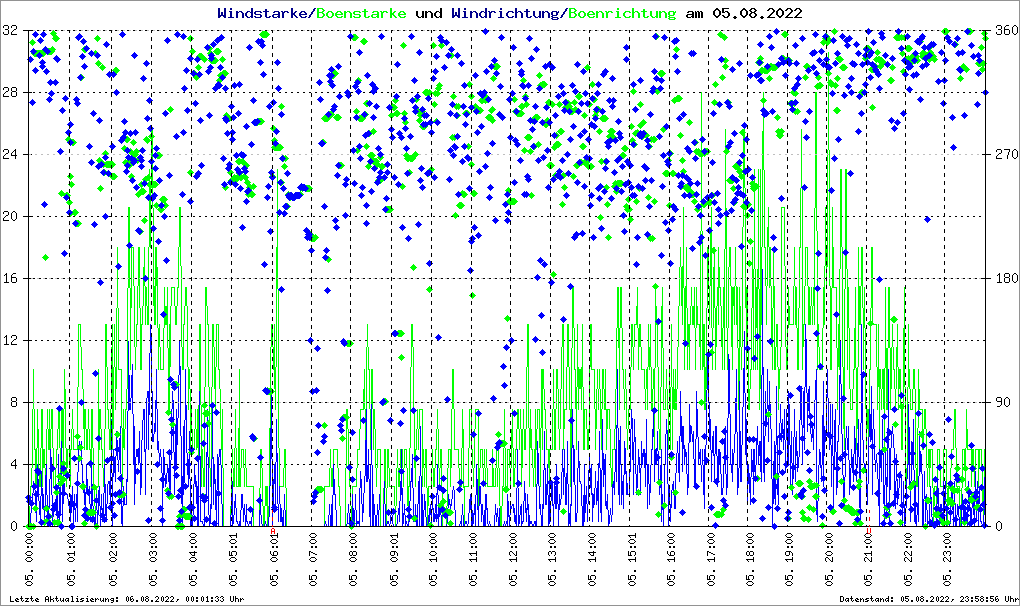Click the blue 'Windstarke' title word
This screenshot has height=606, width=1020.
pyautogui.click(x=264, y=13)
